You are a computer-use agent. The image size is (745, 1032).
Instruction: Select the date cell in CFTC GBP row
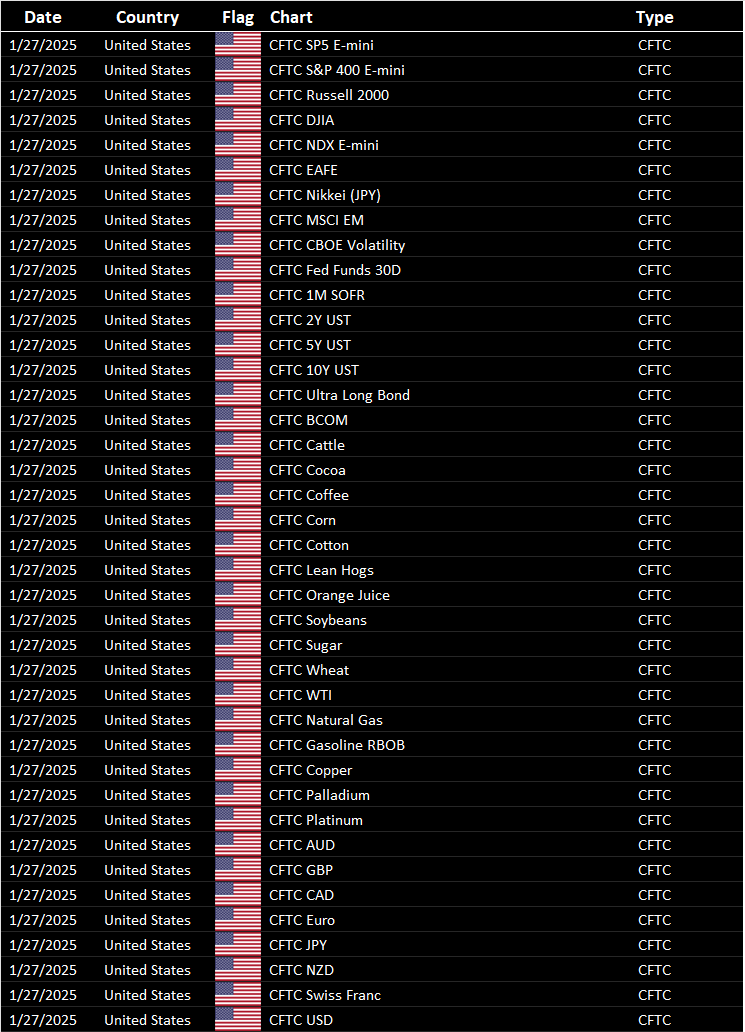43,870
